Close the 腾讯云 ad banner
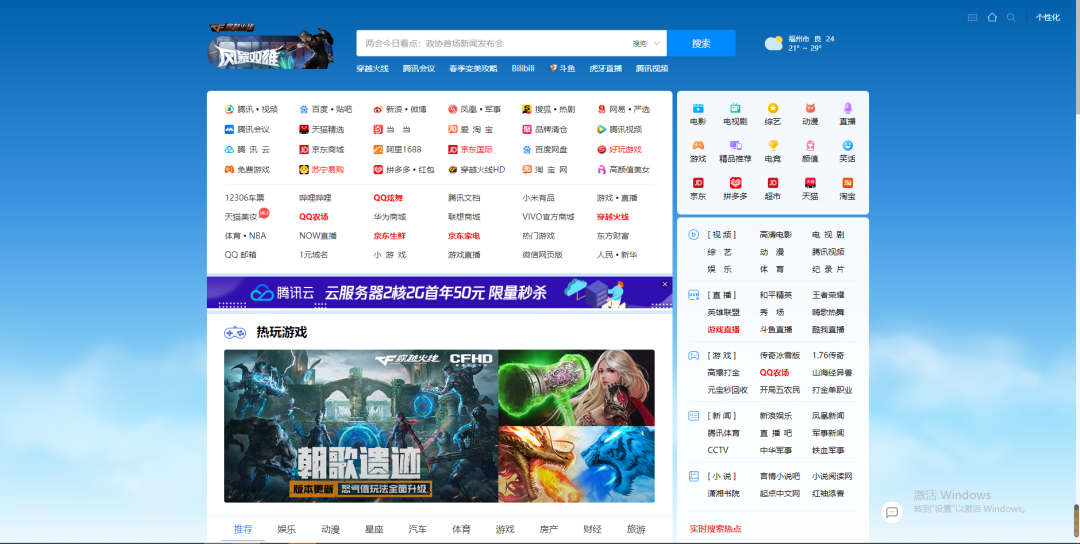 (x=665, y=284)
